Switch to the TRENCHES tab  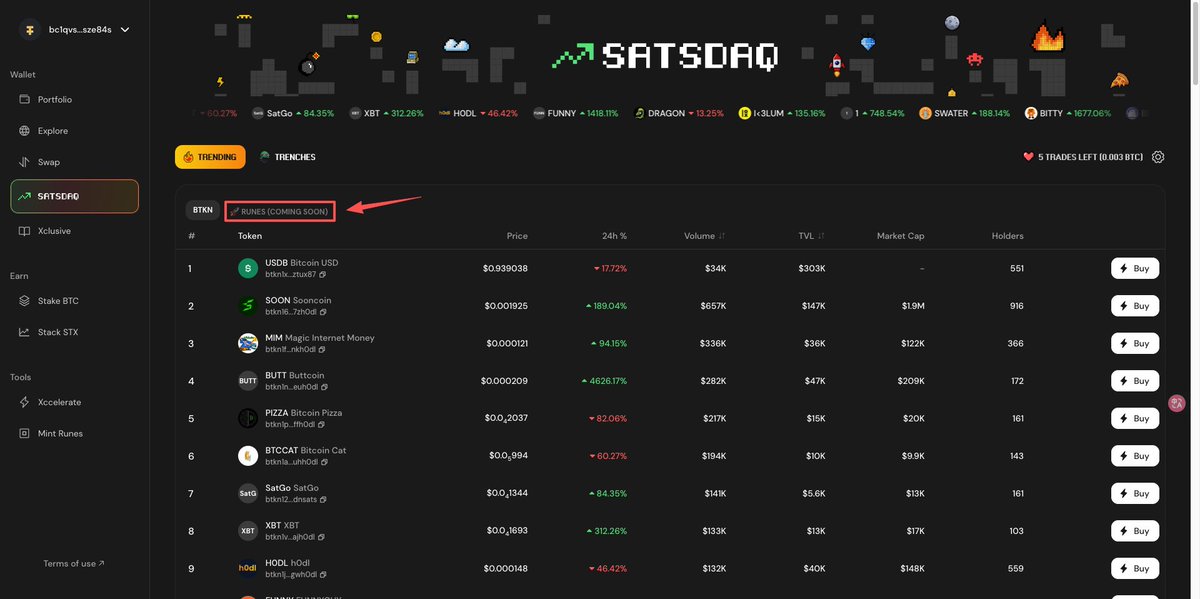coord(288,157)
